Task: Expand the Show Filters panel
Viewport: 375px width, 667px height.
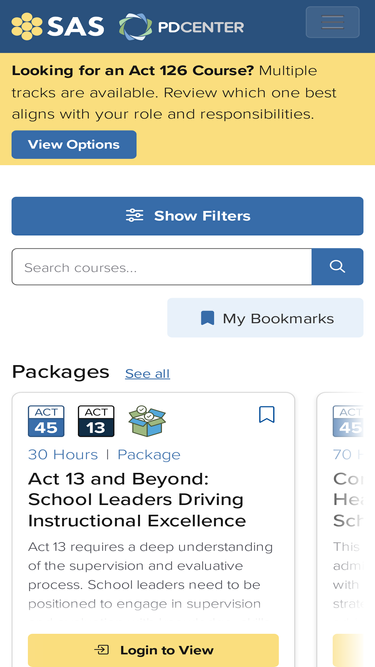Action: click(x=188, y=216)
